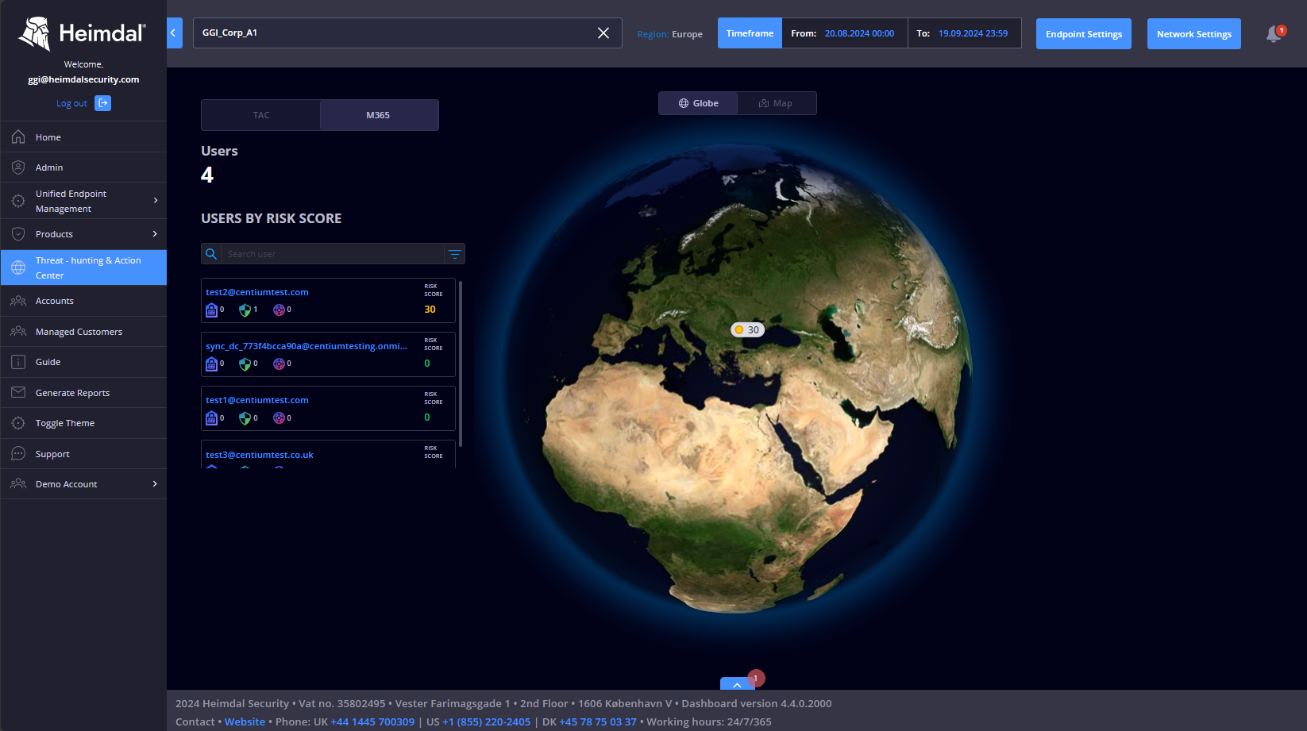Viewport: 1307px width, 731px height.
Task: Click the risk score 30 marker on globe
Action: 746,329
